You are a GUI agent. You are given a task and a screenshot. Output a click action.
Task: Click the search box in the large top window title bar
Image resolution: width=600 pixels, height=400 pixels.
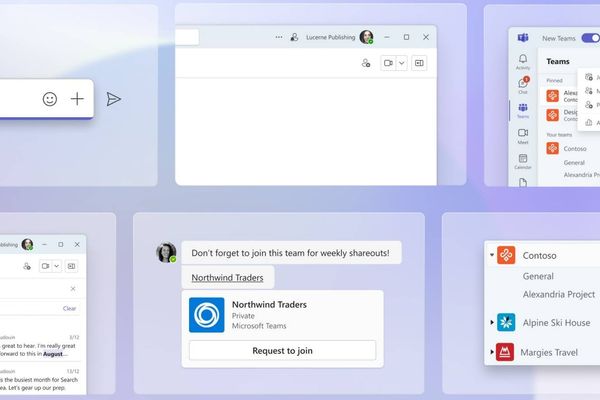[187, 37]
